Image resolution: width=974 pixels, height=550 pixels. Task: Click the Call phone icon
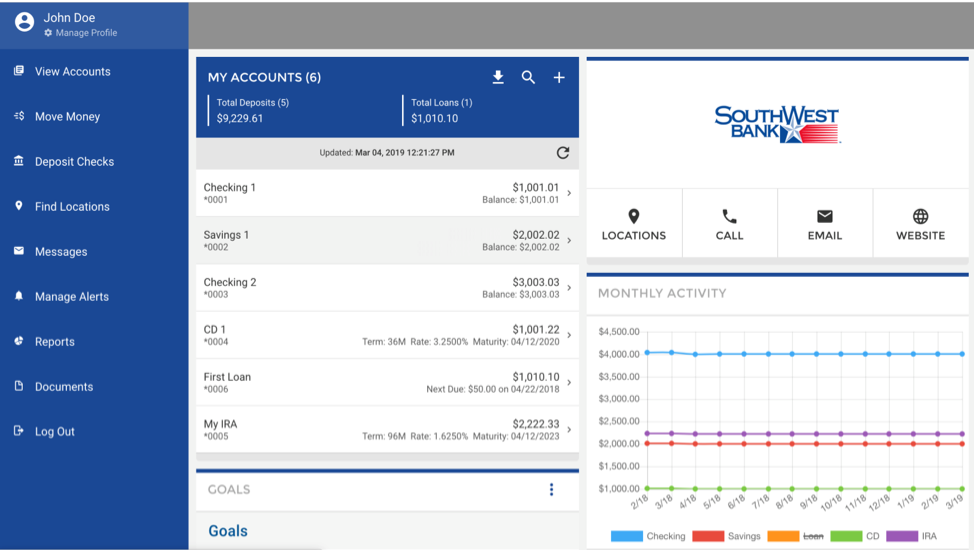click(729, 217)
